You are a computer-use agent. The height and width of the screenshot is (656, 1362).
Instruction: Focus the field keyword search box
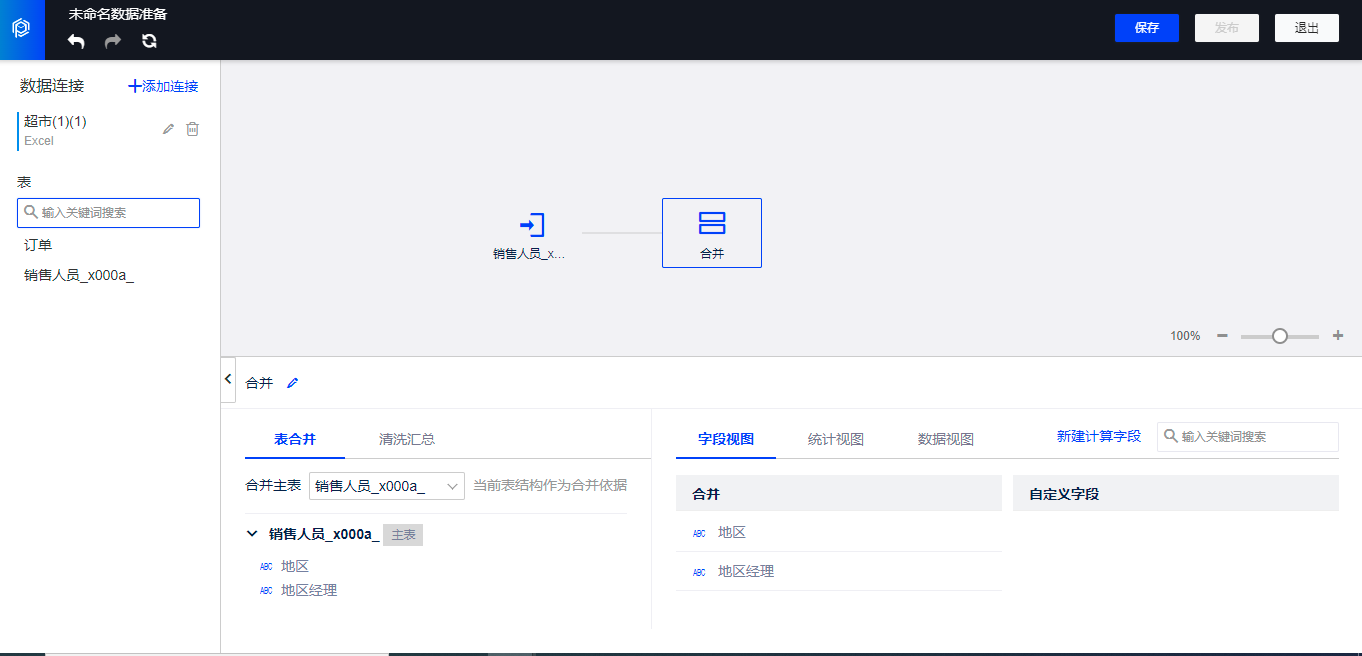pos(1248,436)
